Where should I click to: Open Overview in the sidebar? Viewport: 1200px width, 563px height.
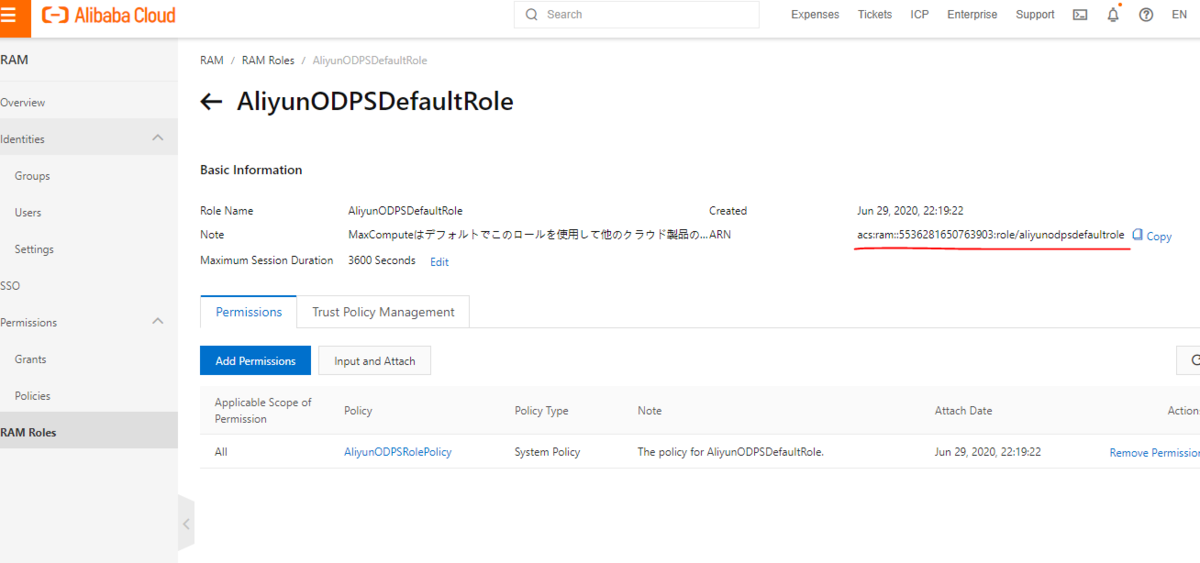(22, 102)
